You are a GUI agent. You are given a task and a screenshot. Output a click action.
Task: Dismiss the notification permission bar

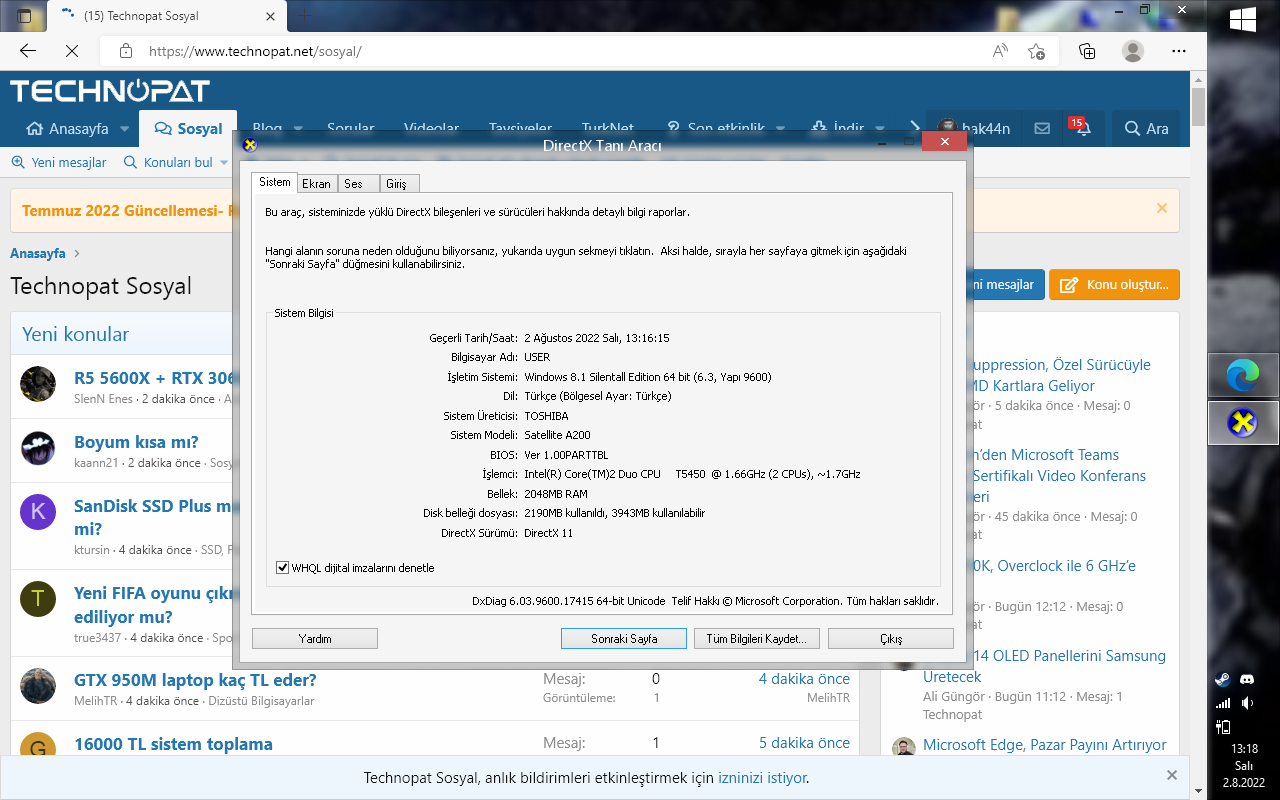[x=1172, y=775]
